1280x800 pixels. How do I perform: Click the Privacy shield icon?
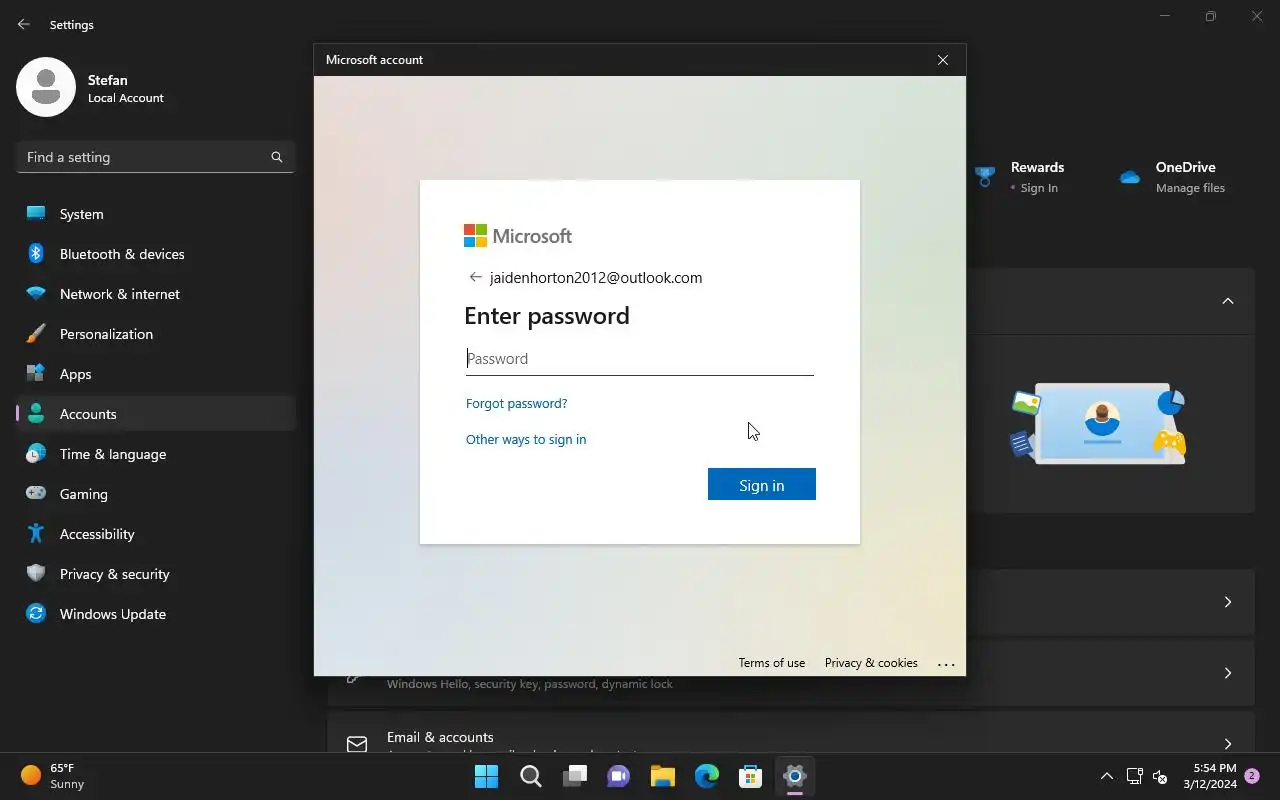(x=36, y=574)
